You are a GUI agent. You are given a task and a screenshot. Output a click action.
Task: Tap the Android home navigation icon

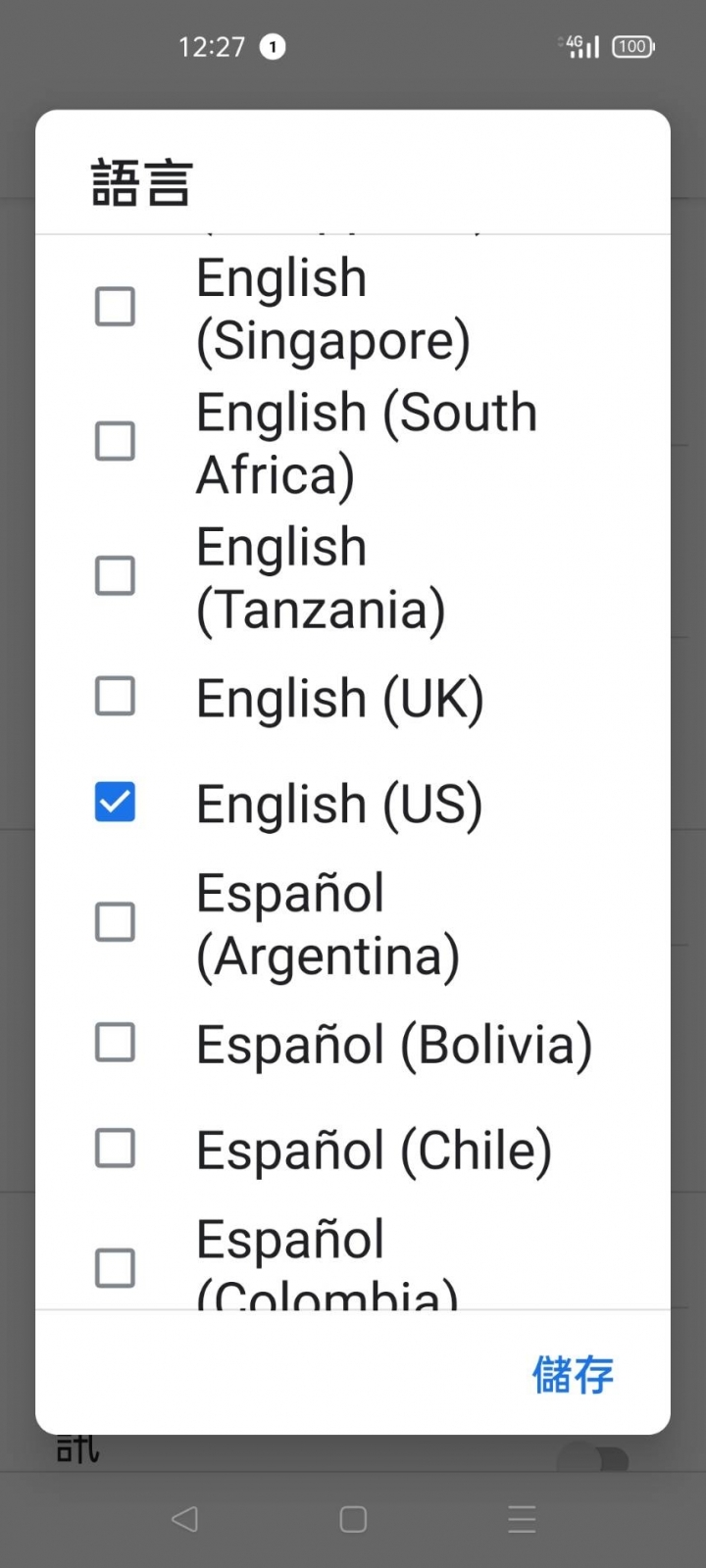(353, 1519)
